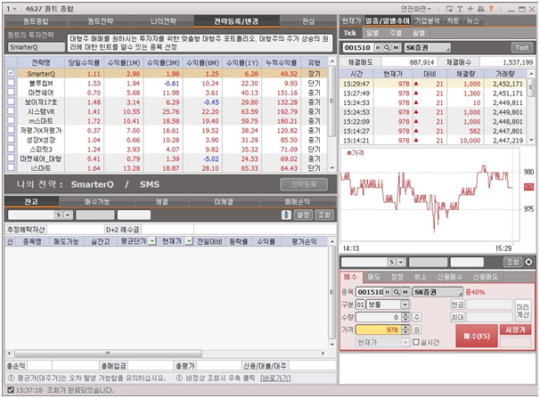
Task: Check the box for 블루칩M strategy
Action: tap(11, 83)
